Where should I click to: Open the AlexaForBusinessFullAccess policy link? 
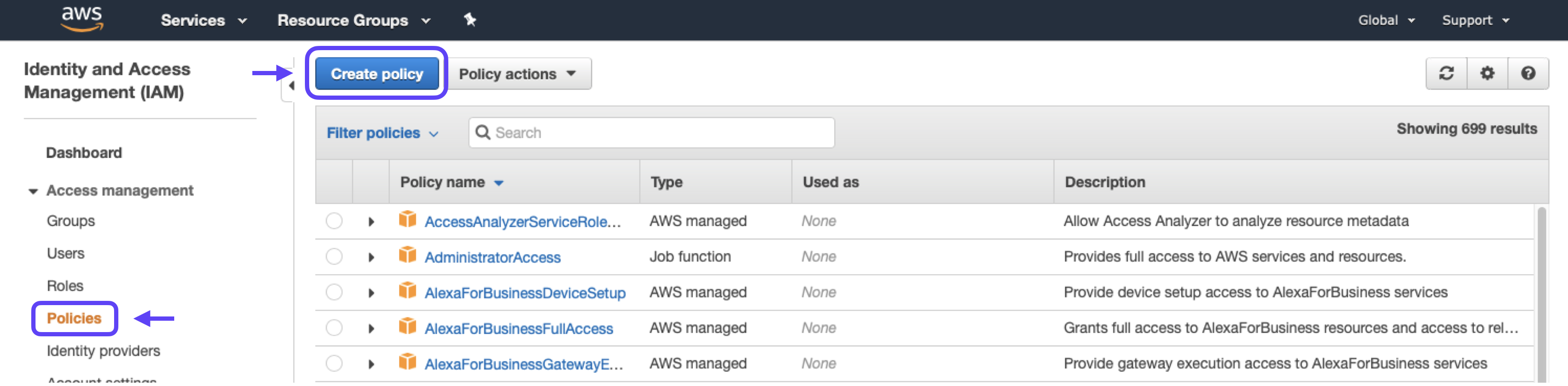tap(518, 329)
